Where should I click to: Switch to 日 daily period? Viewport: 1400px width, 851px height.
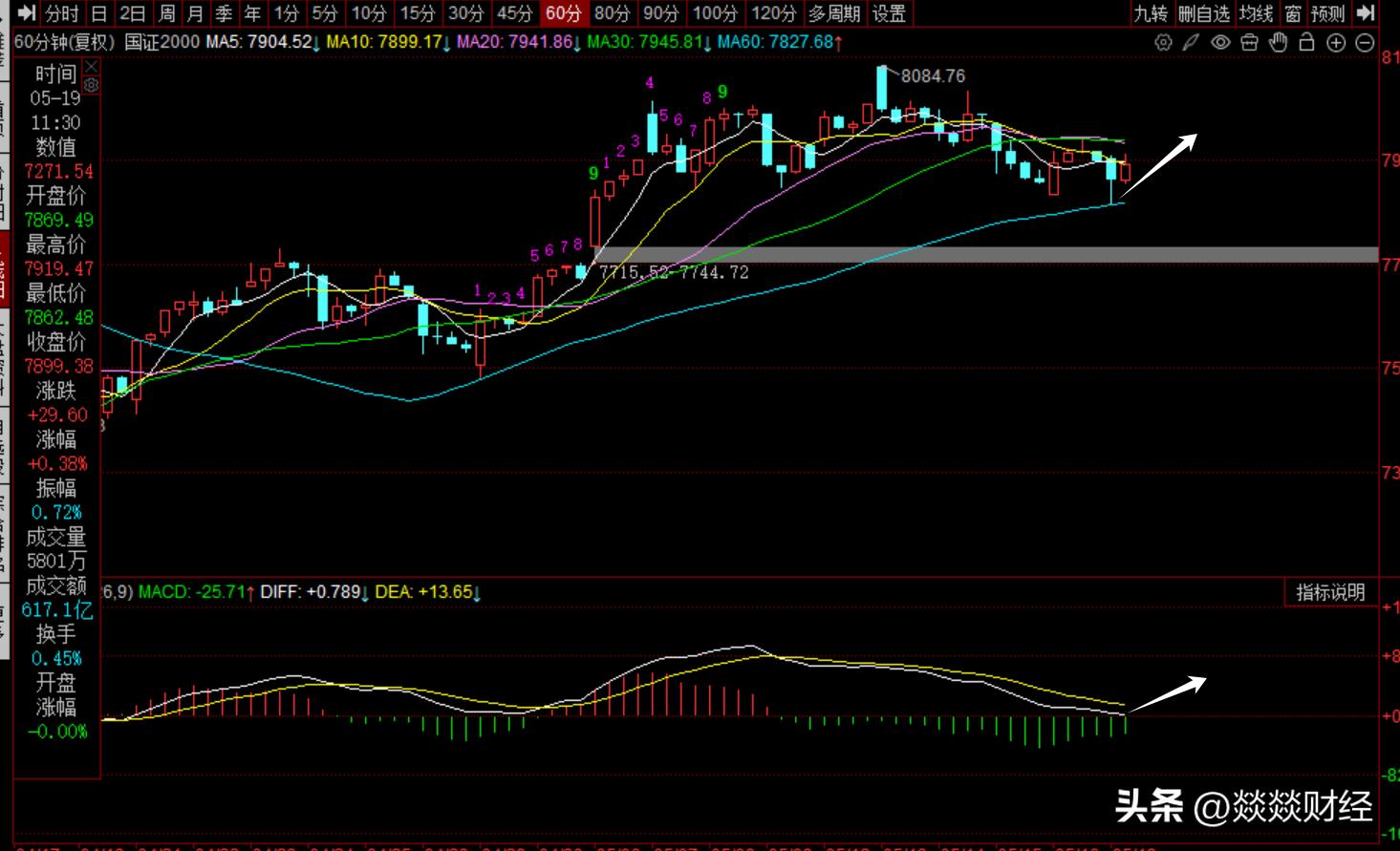[99, 13]
